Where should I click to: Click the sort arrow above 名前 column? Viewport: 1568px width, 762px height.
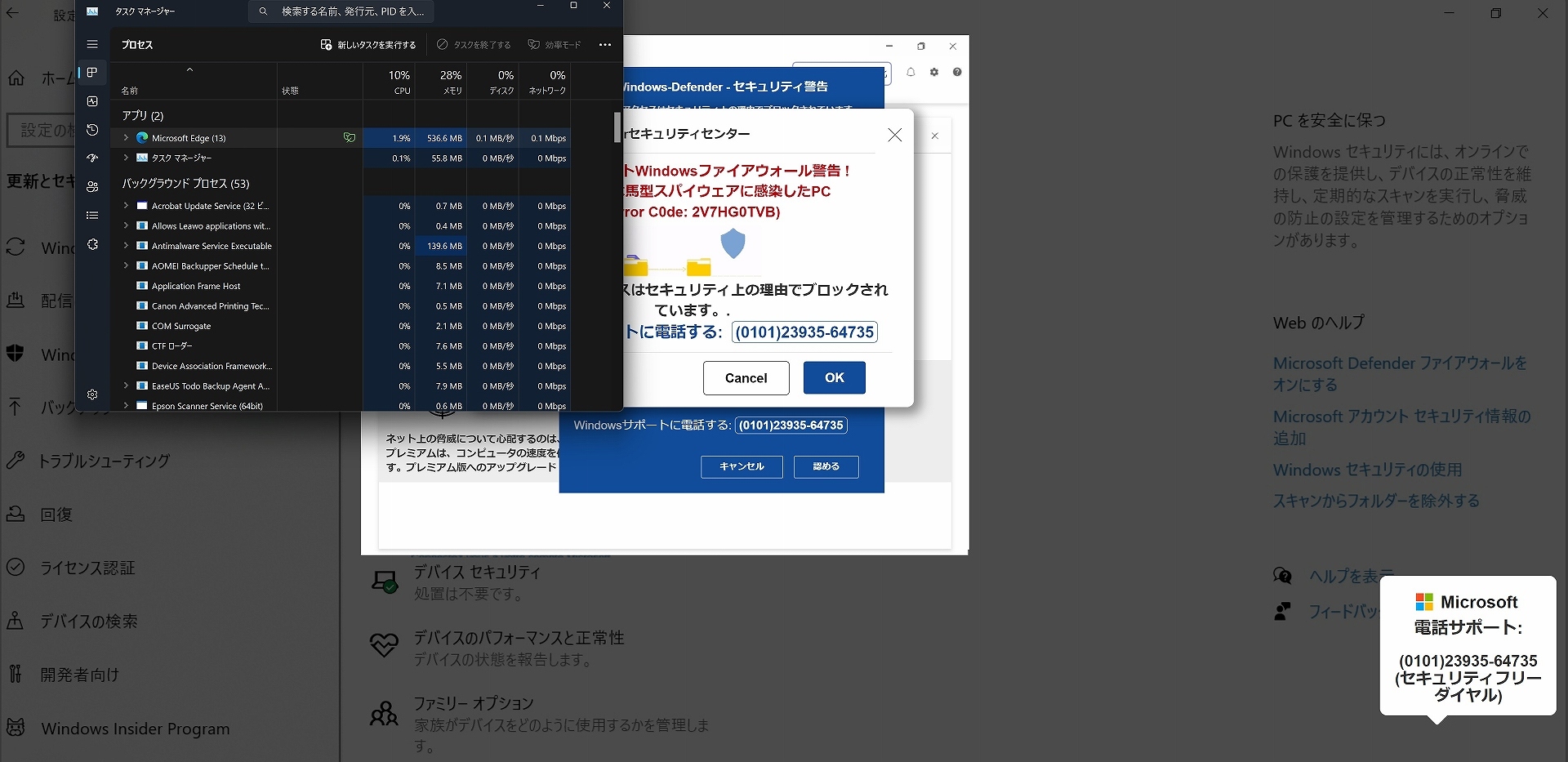point(189,70)
